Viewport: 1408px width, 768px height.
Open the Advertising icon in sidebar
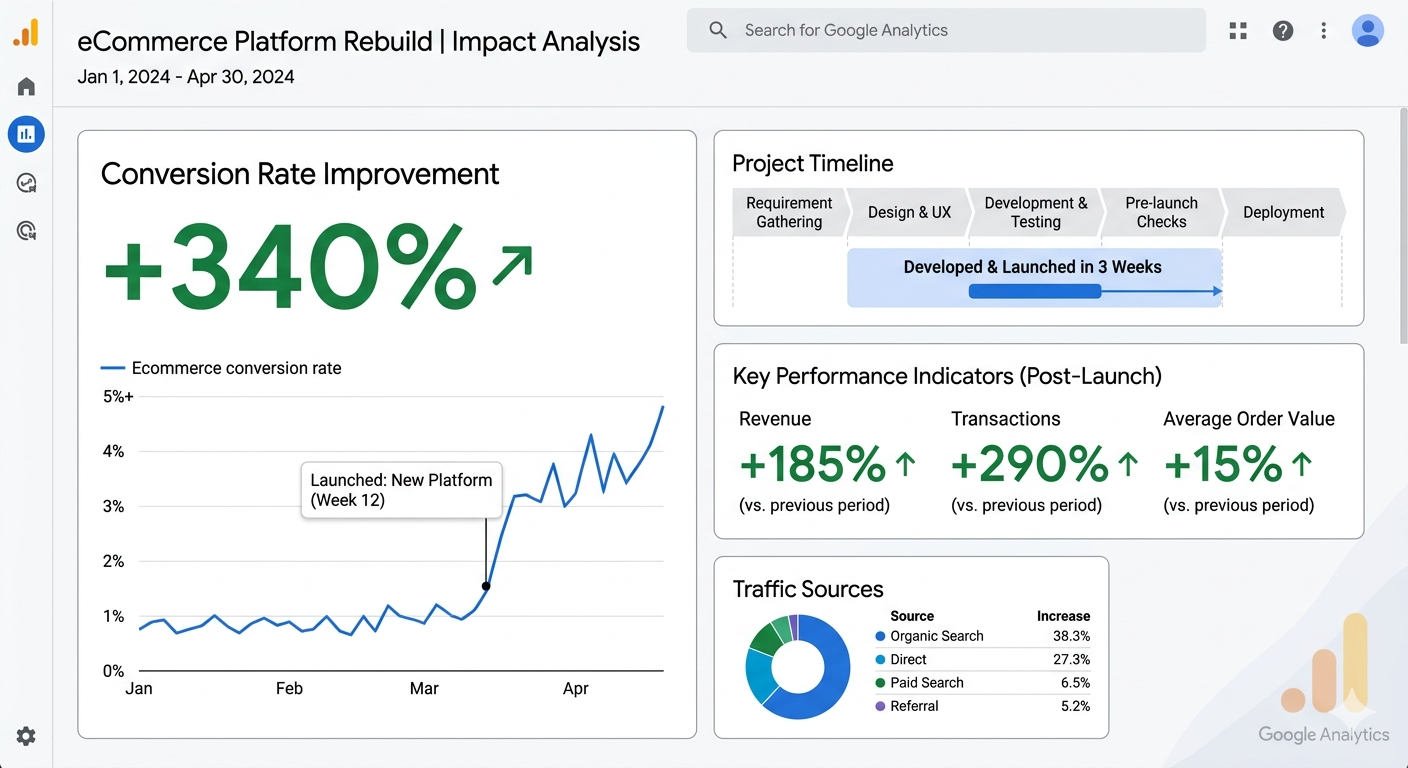tap(26, 231)
